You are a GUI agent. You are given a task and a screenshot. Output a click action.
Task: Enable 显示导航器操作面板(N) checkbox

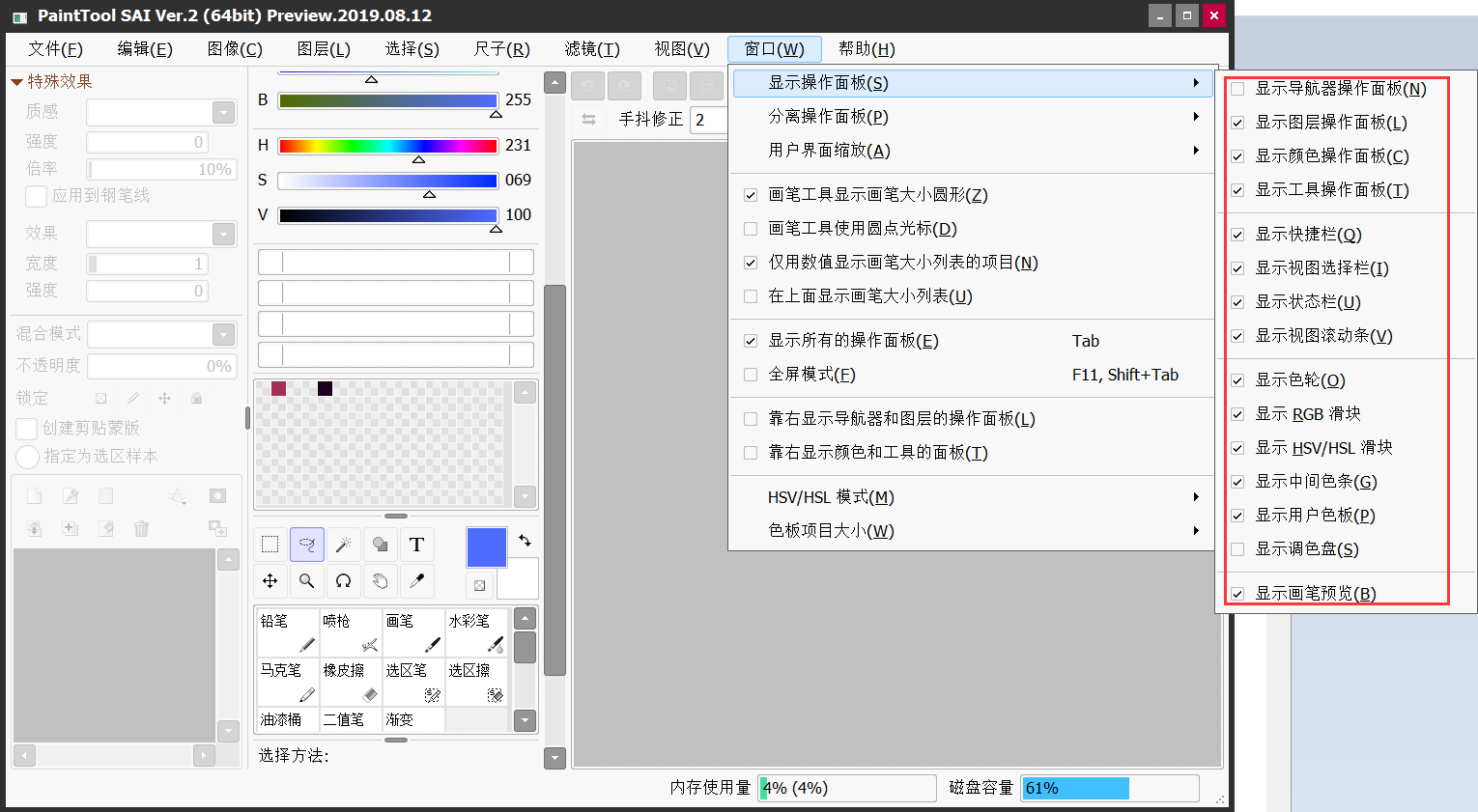tap(1237, 89)
